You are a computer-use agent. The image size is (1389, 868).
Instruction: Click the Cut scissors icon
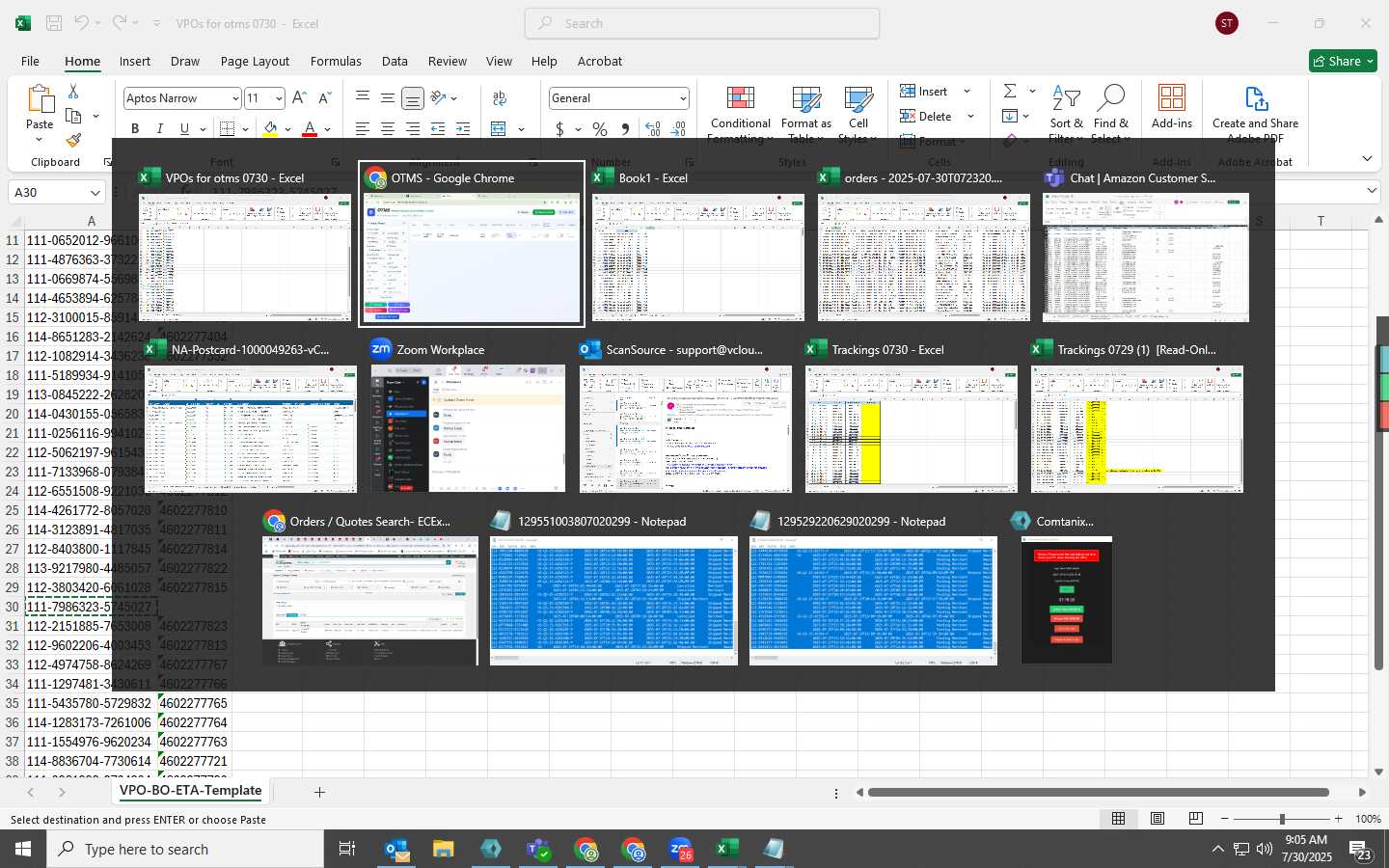tap(73, 91)
